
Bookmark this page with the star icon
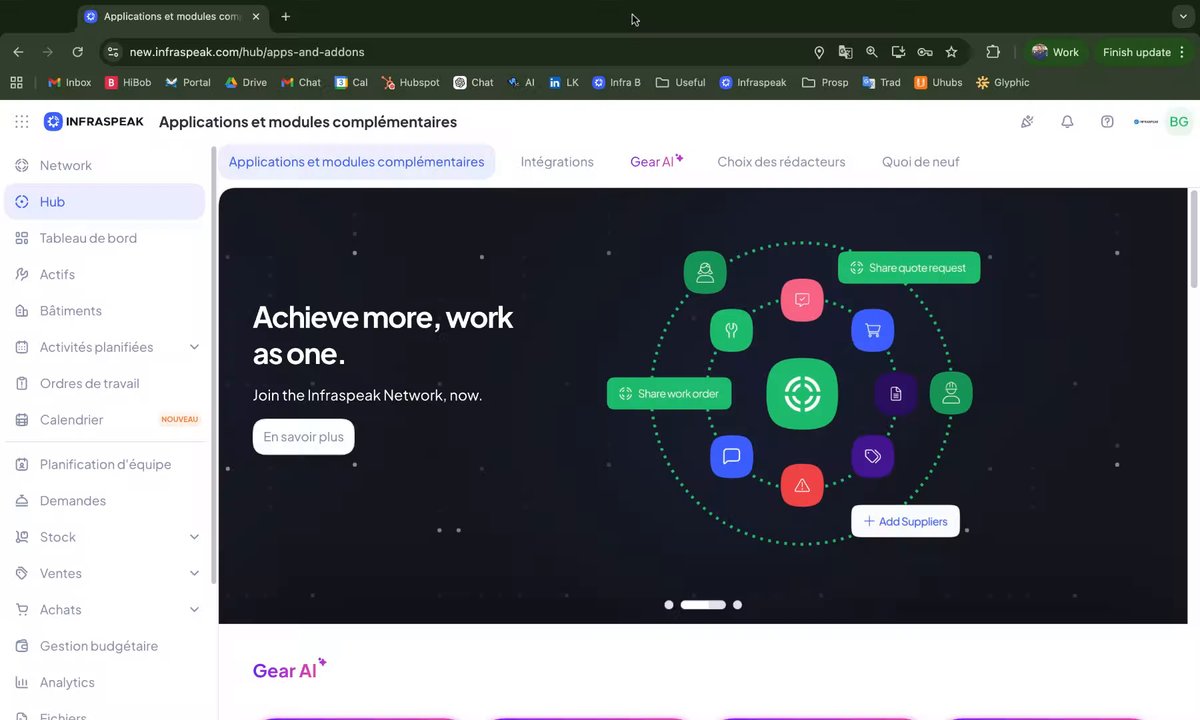[x=951, y=52]
